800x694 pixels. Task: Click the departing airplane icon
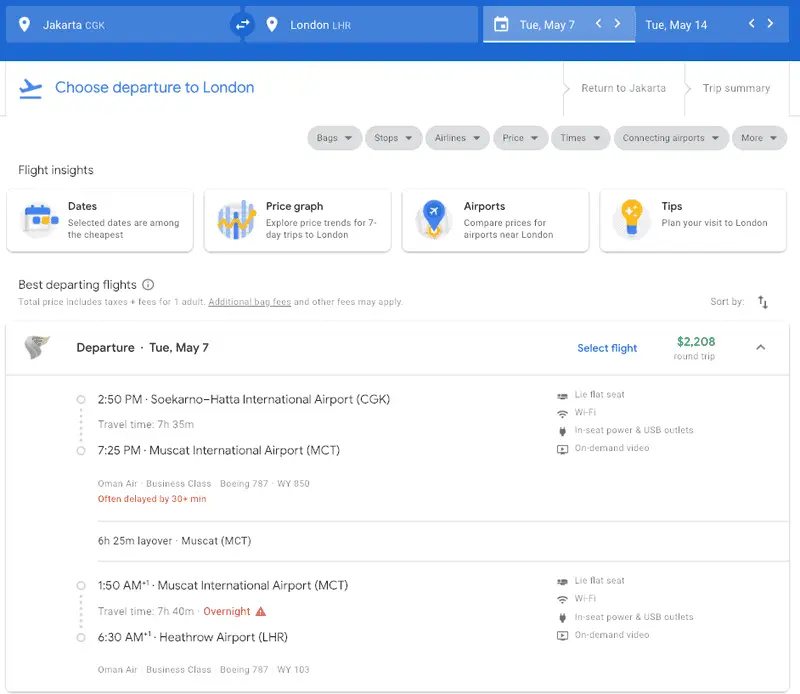coord(31,89)
